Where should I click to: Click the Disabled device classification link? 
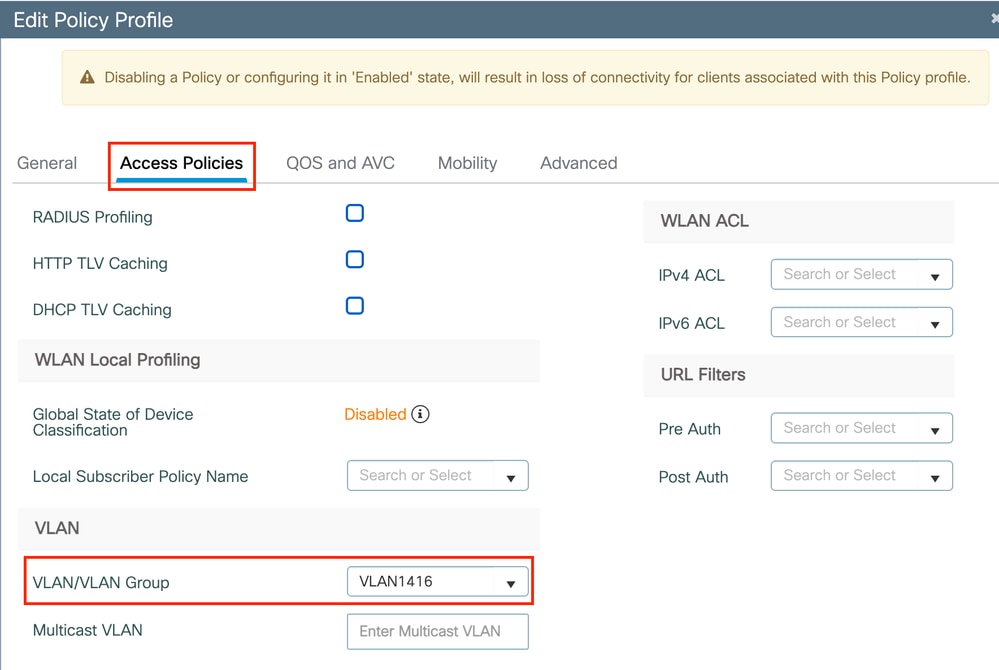[375, 414]
